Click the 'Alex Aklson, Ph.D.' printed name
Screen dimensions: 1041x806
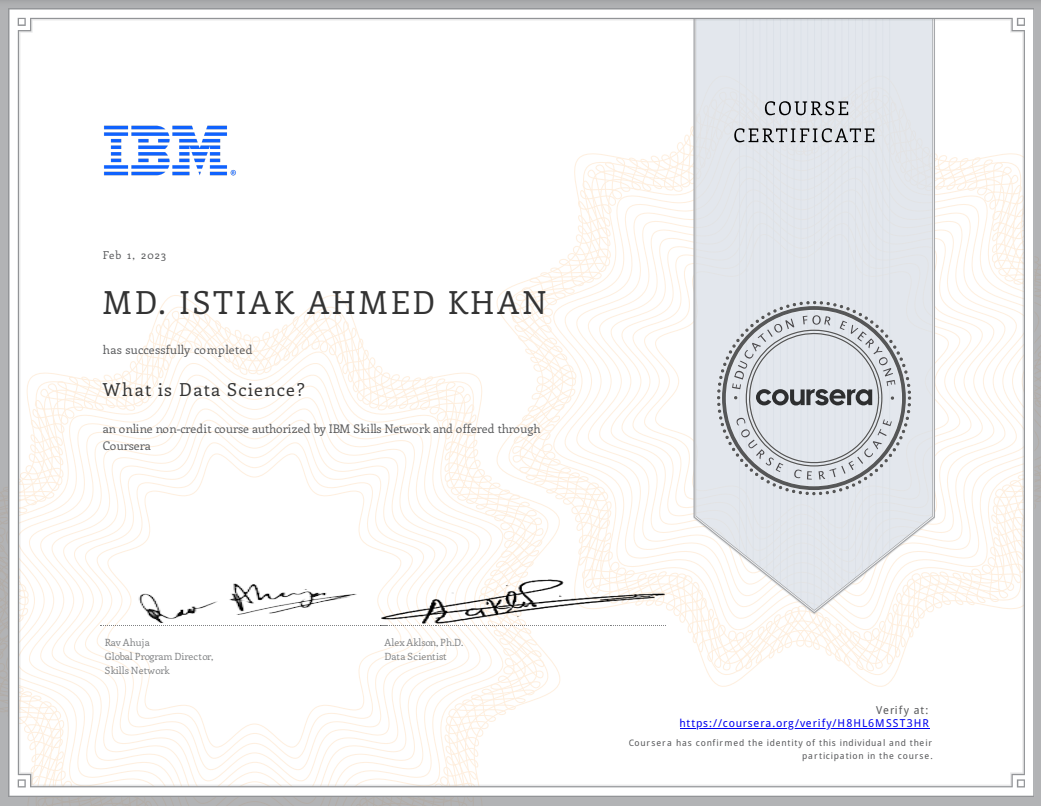(x=424, y=642)
